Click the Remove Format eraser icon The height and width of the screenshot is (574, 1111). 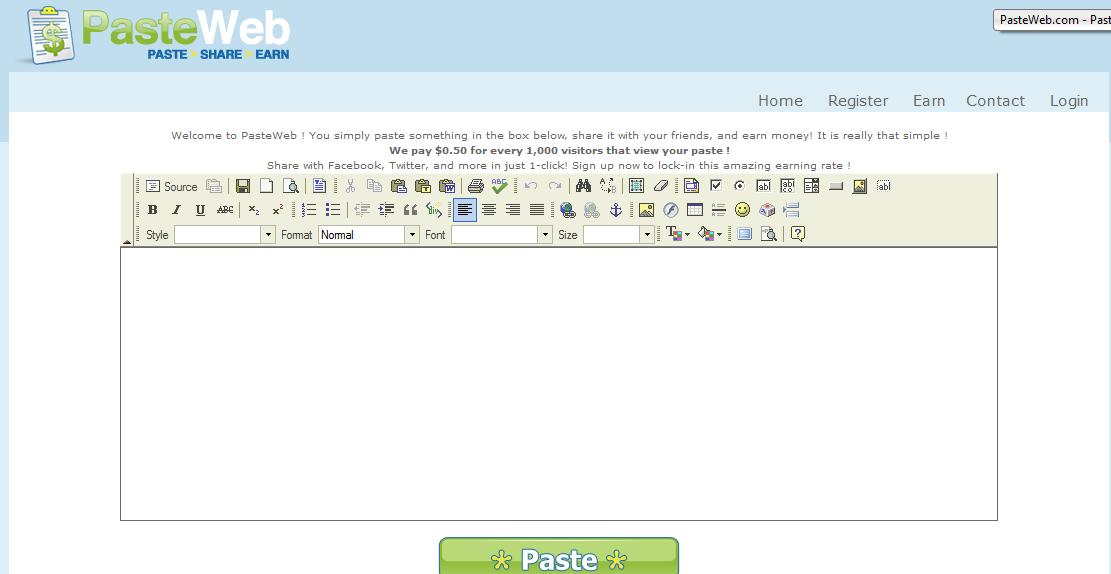[x=660, y=186]
